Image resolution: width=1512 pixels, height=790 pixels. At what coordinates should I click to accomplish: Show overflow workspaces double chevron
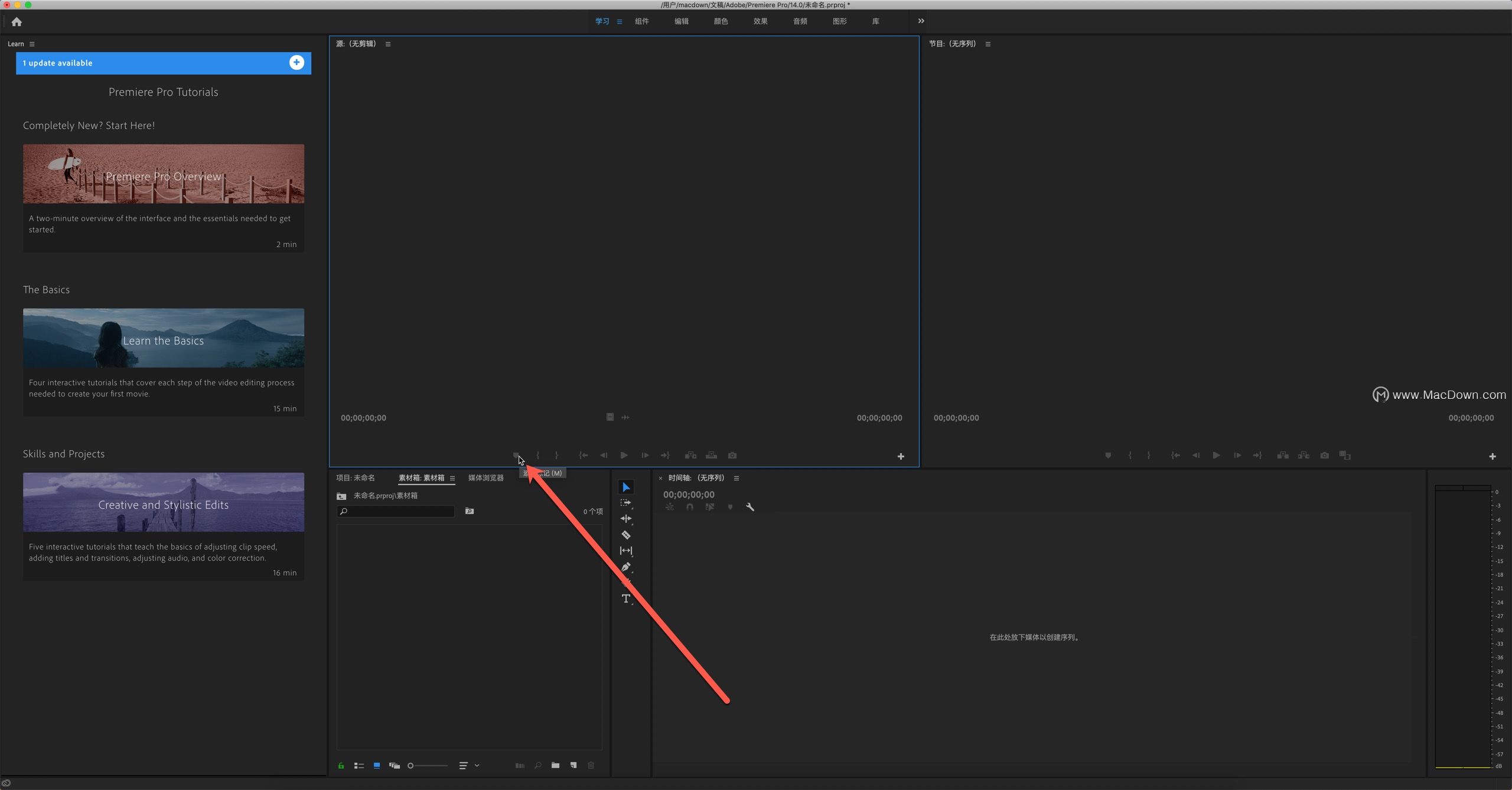921,21
